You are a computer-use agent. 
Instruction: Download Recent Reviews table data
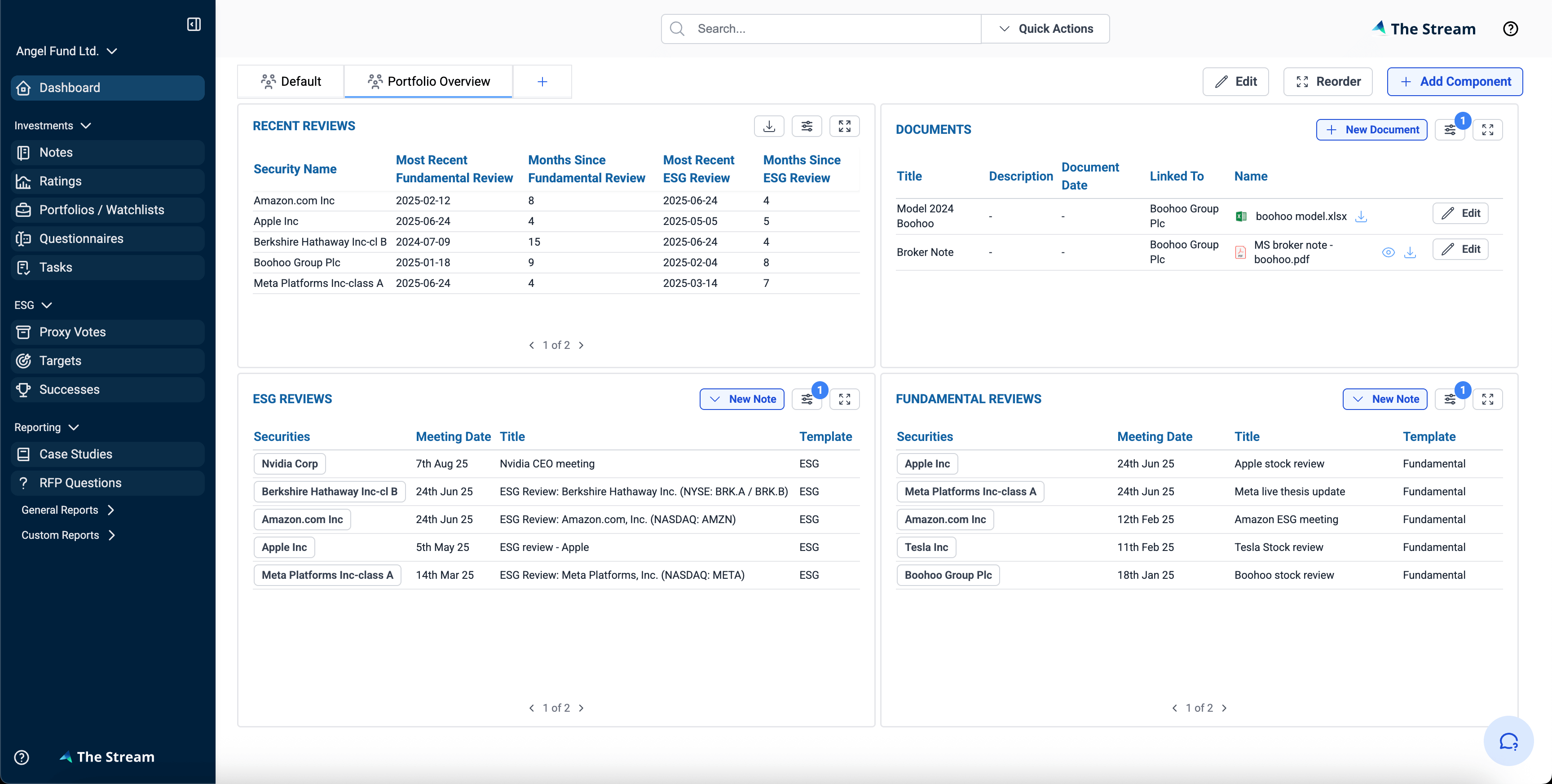769,126
